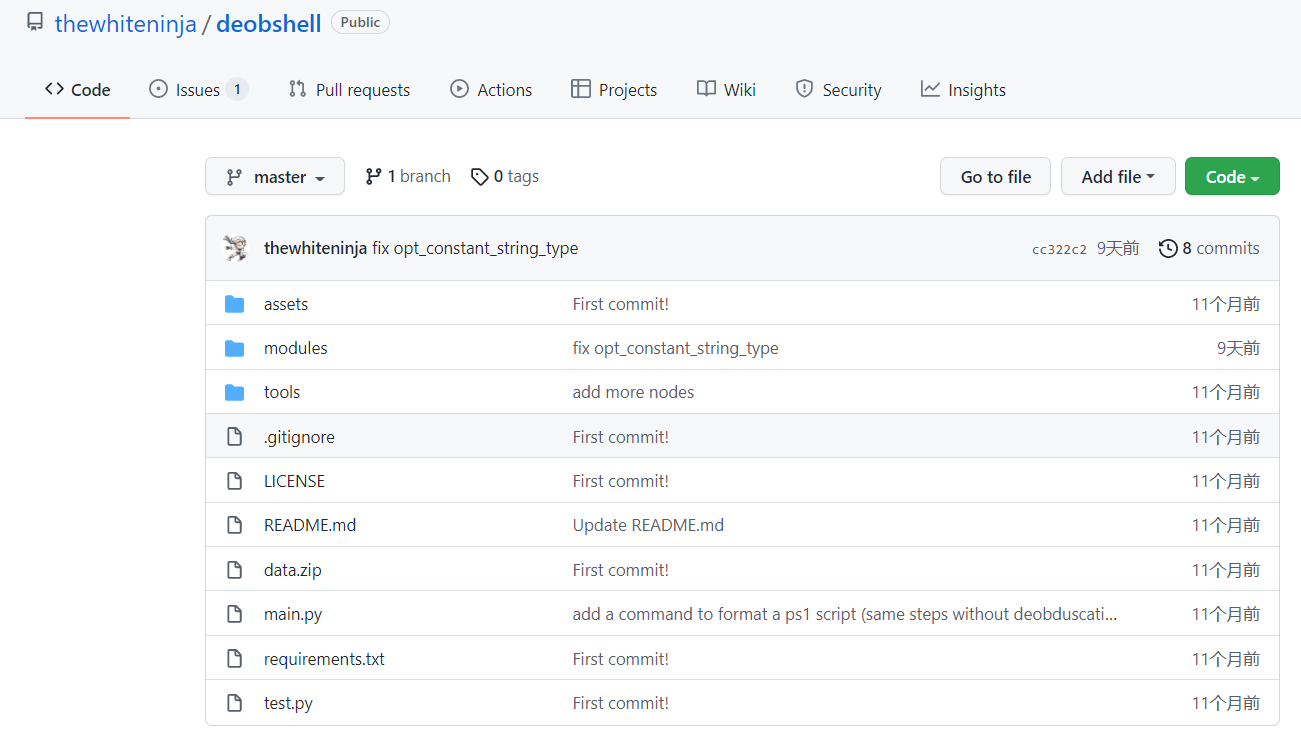
Task: Open the Actions tab
Action: (491, 90)
